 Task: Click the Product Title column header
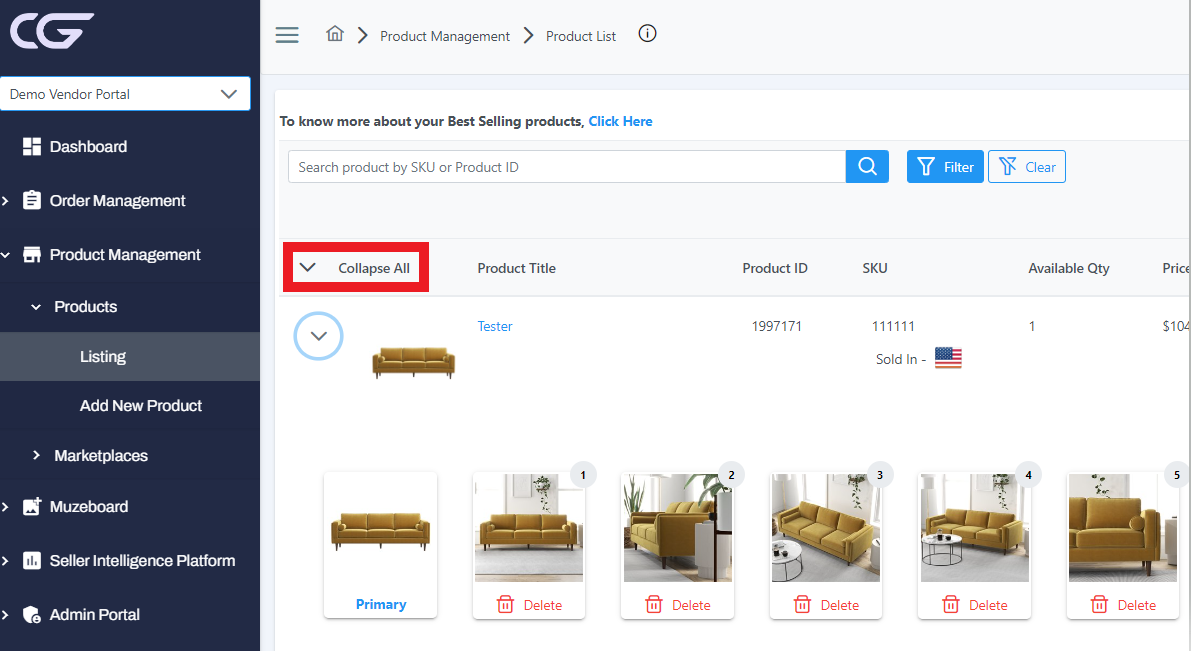(x=517, y=268)
